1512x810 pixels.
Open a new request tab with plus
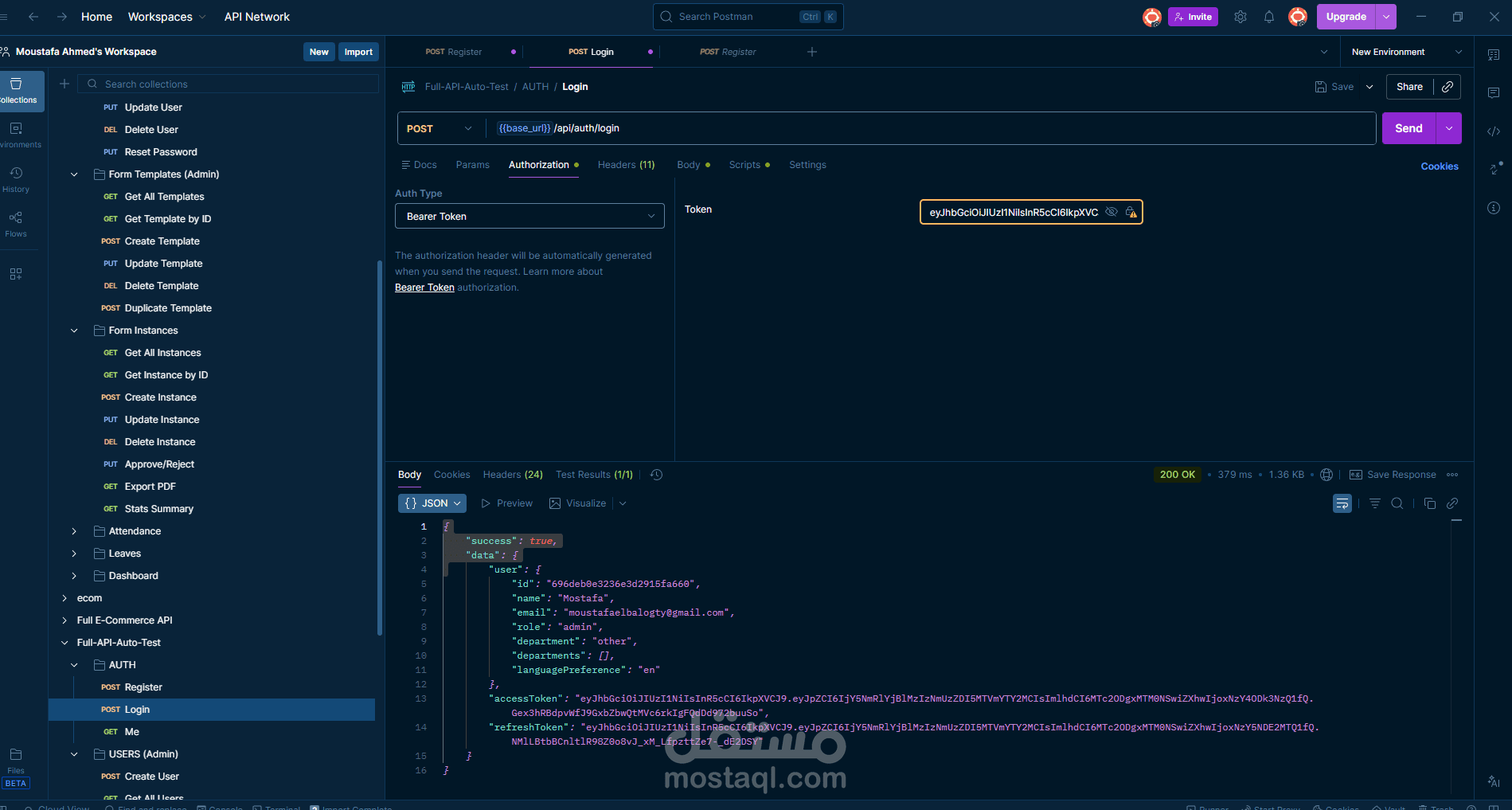coord(812,52)
